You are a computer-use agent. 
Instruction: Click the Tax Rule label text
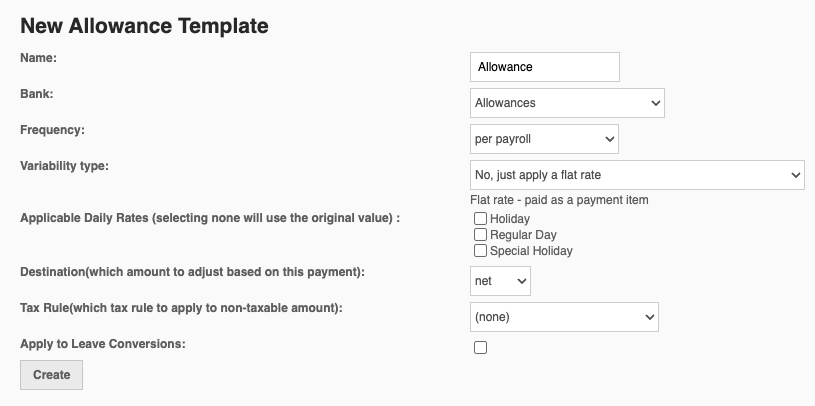181,308
